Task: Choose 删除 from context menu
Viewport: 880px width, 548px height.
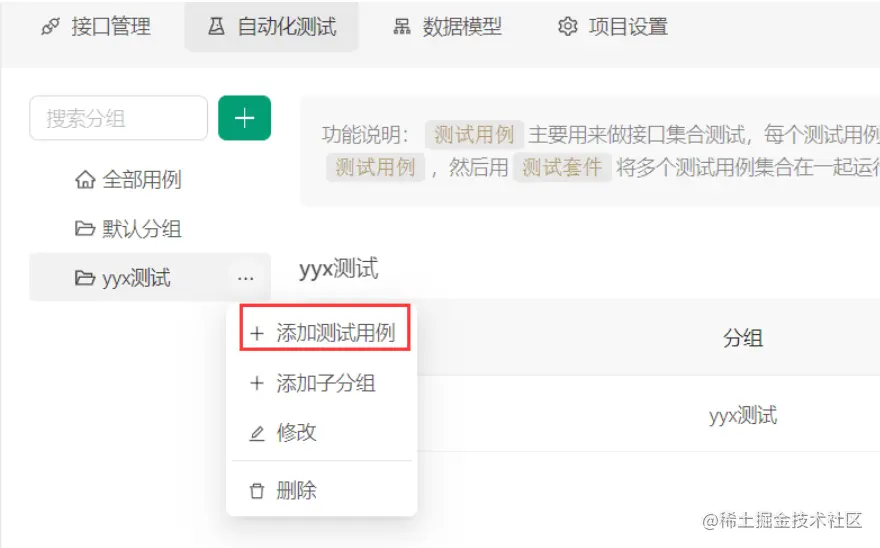Action: [x=324, y=491]
